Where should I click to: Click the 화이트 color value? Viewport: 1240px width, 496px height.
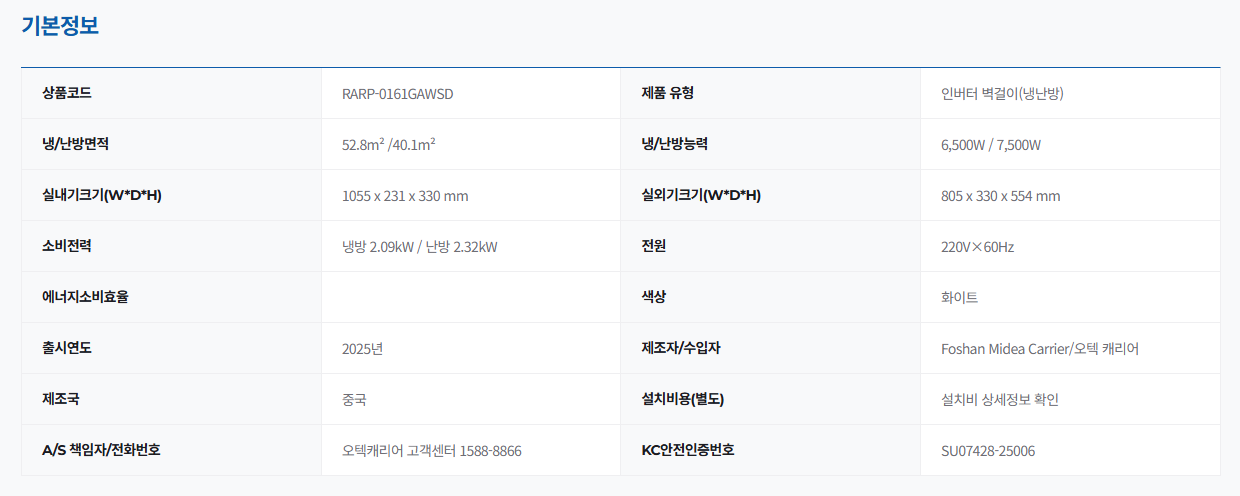tap(959, 298)
